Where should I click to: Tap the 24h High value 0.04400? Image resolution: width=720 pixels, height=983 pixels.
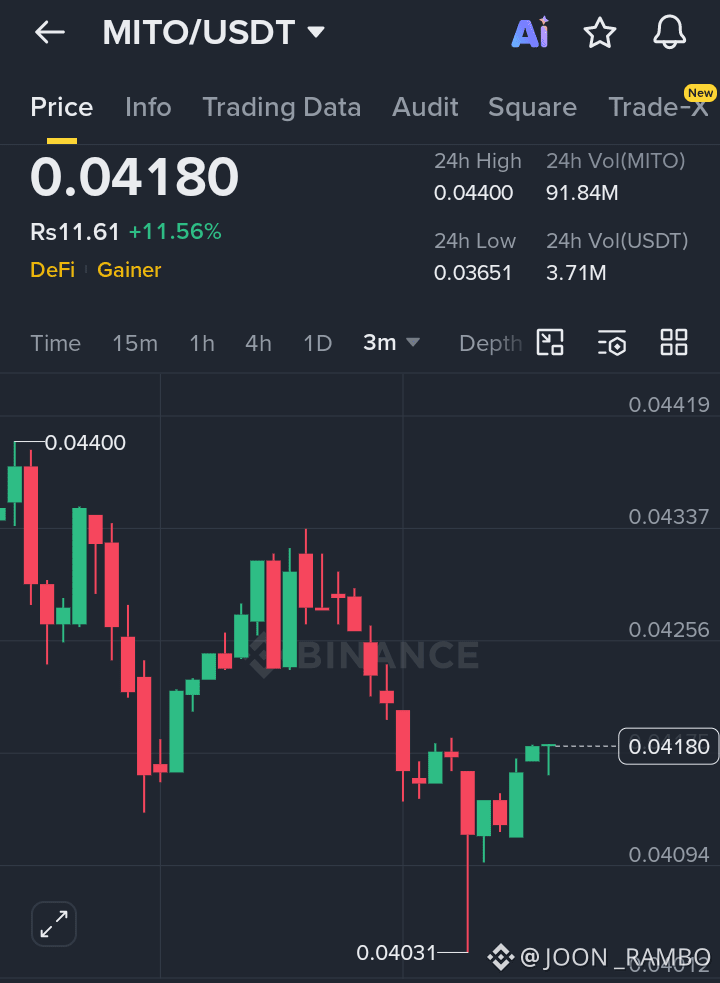pyautogui.click(x=474, y=193)
